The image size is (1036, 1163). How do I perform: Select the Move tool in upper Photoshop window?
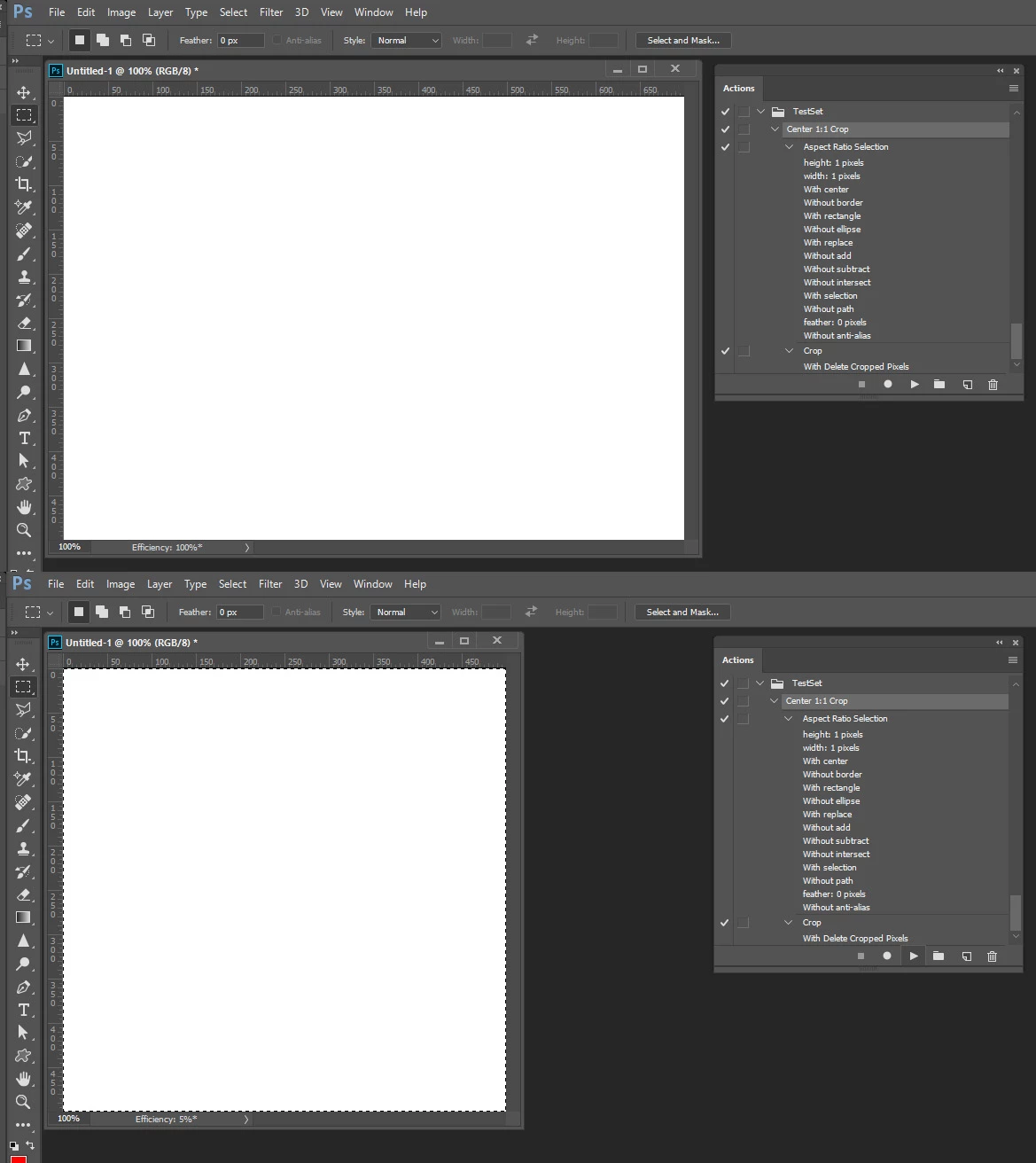pyautogui.click(x=24, y=92)
